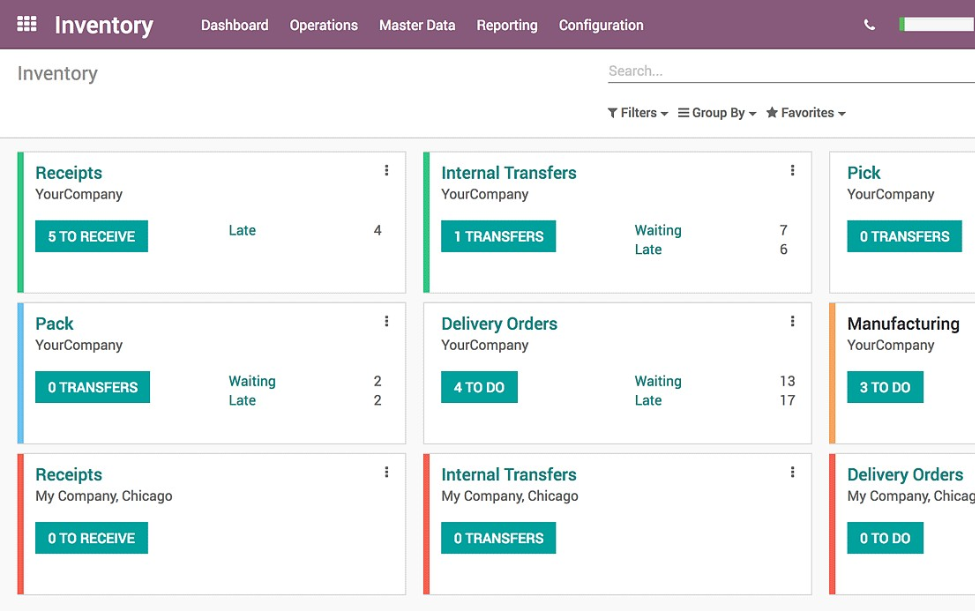Focus the Search input field

tap(791, 71)
